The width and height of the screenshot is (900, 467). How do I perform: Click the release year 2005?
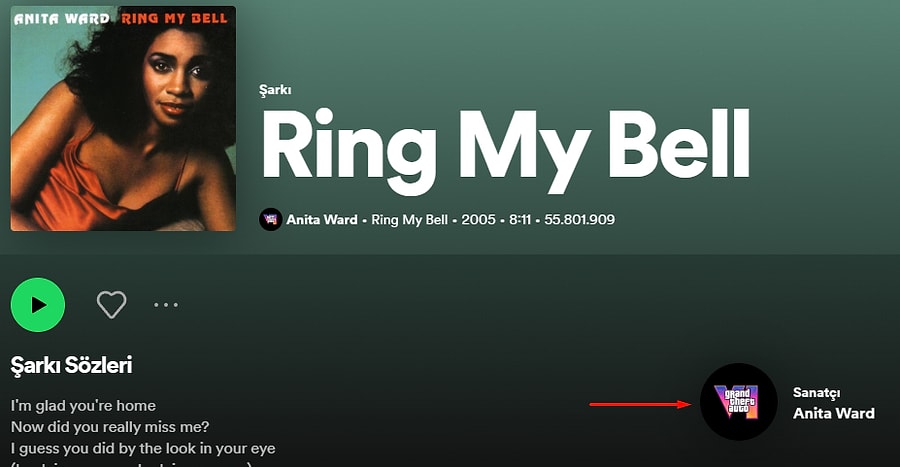478,220
